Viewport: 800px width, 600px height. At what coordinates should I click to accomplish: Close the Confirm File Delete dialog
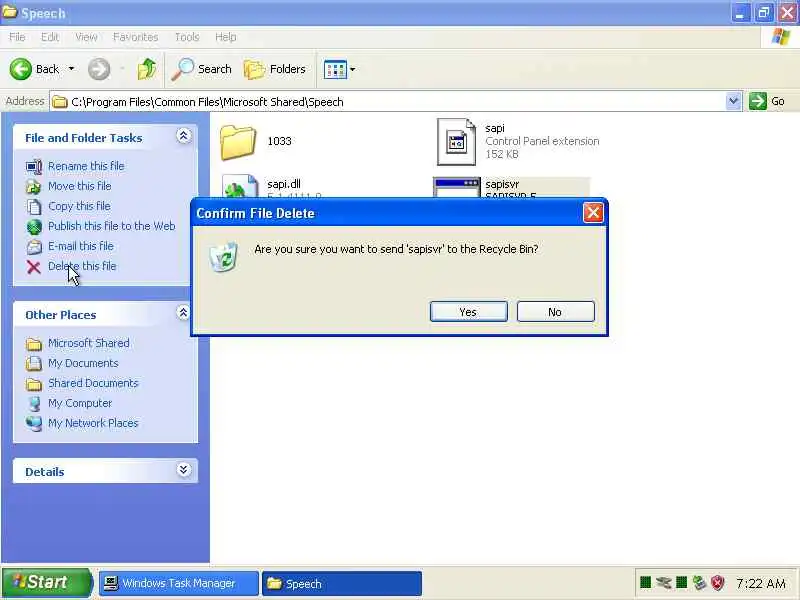593,213
